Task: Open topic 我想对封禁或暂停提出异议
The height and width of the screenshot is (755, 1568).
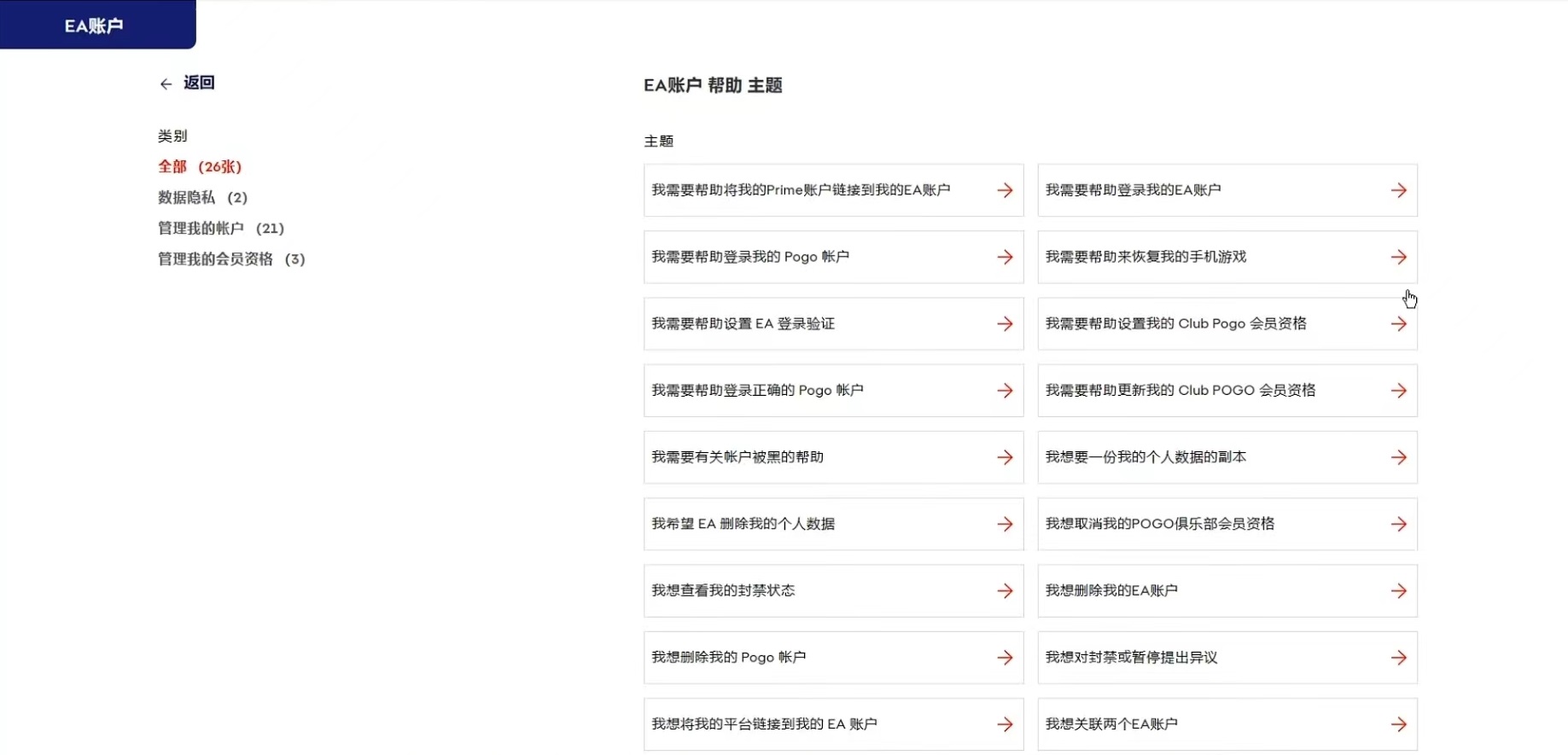Action: click(1227, 658)
